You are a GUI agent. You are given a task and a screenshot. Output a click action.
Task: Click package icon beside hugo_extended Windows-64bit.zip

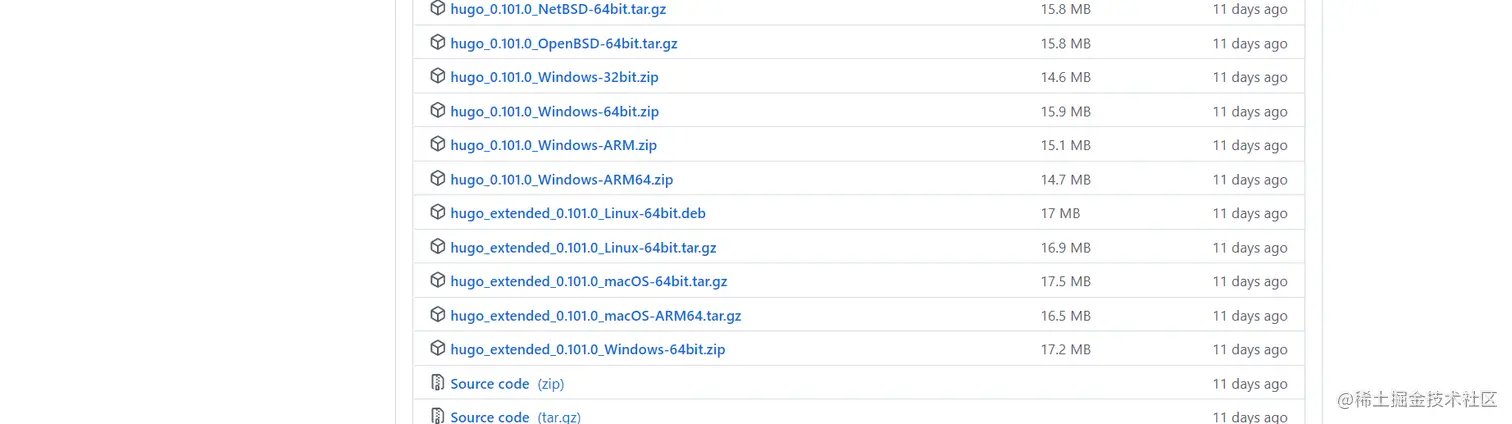pos(437,348)
